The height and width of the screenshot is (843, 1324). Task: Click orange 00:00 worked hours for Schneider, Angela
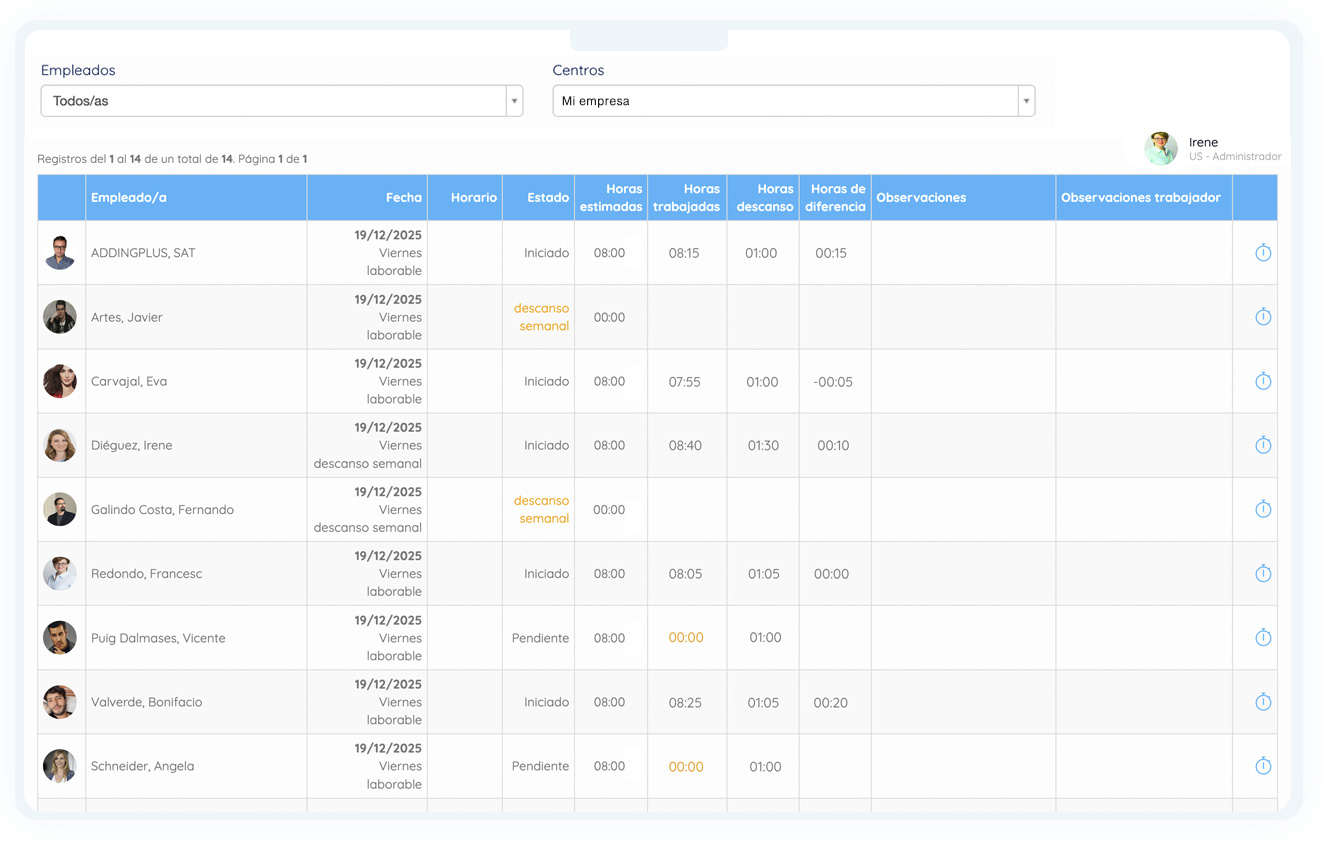click(x=686, y=766)
